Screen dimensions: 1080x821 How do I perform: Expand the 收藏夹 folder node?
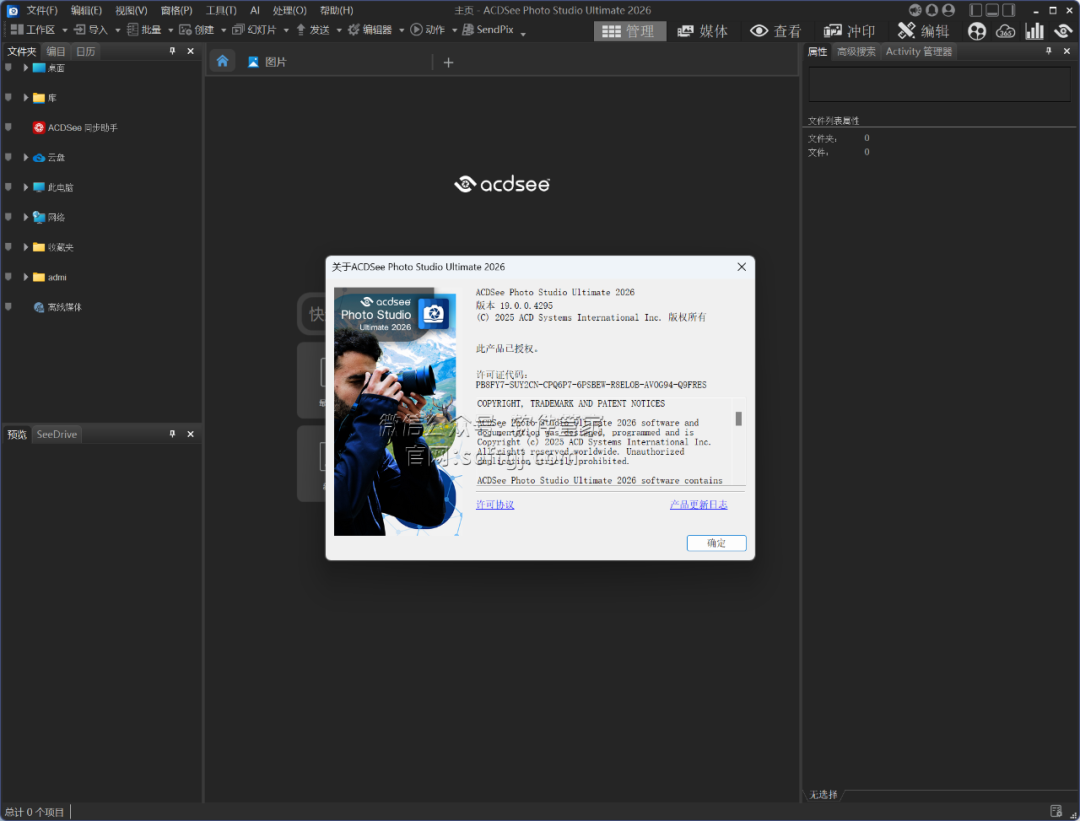point(26,247)
